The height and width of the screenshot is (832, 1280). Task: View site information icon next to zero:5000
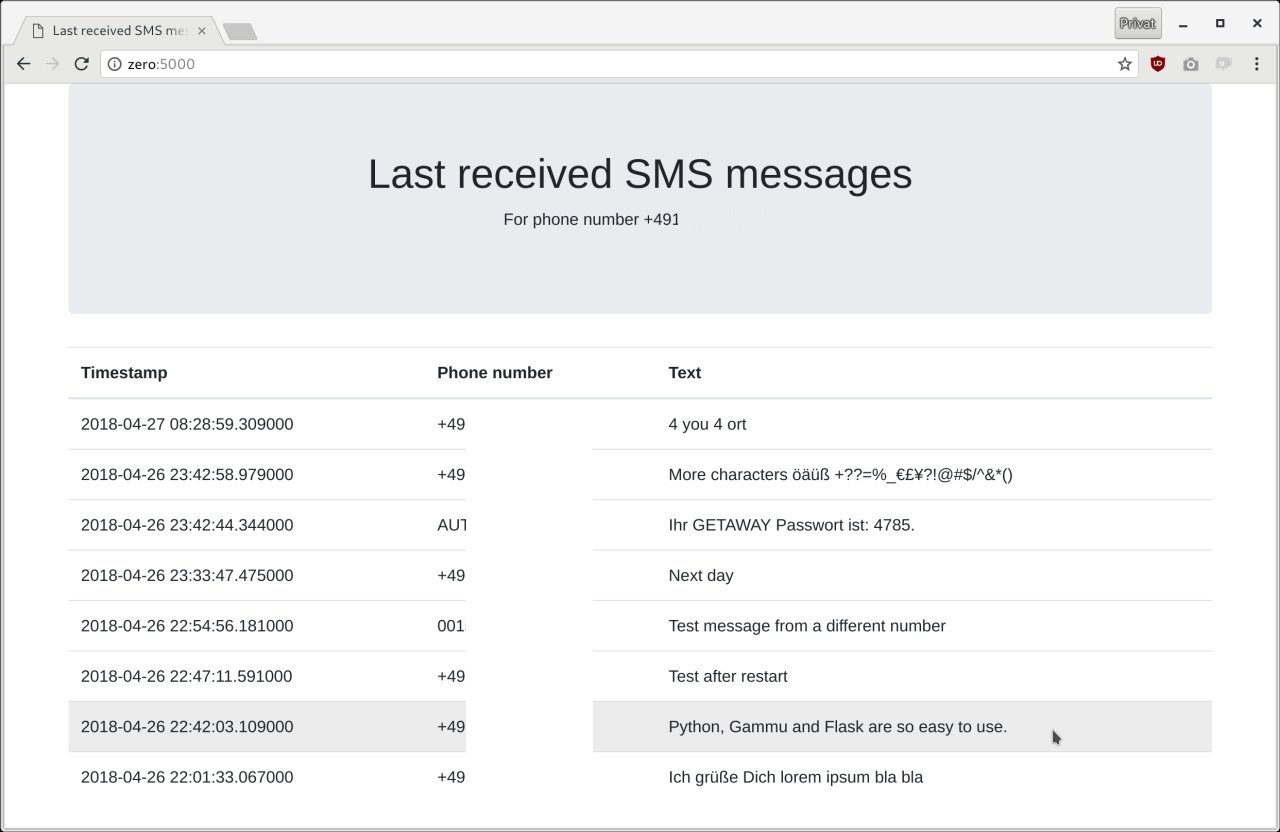pos(114,64)
